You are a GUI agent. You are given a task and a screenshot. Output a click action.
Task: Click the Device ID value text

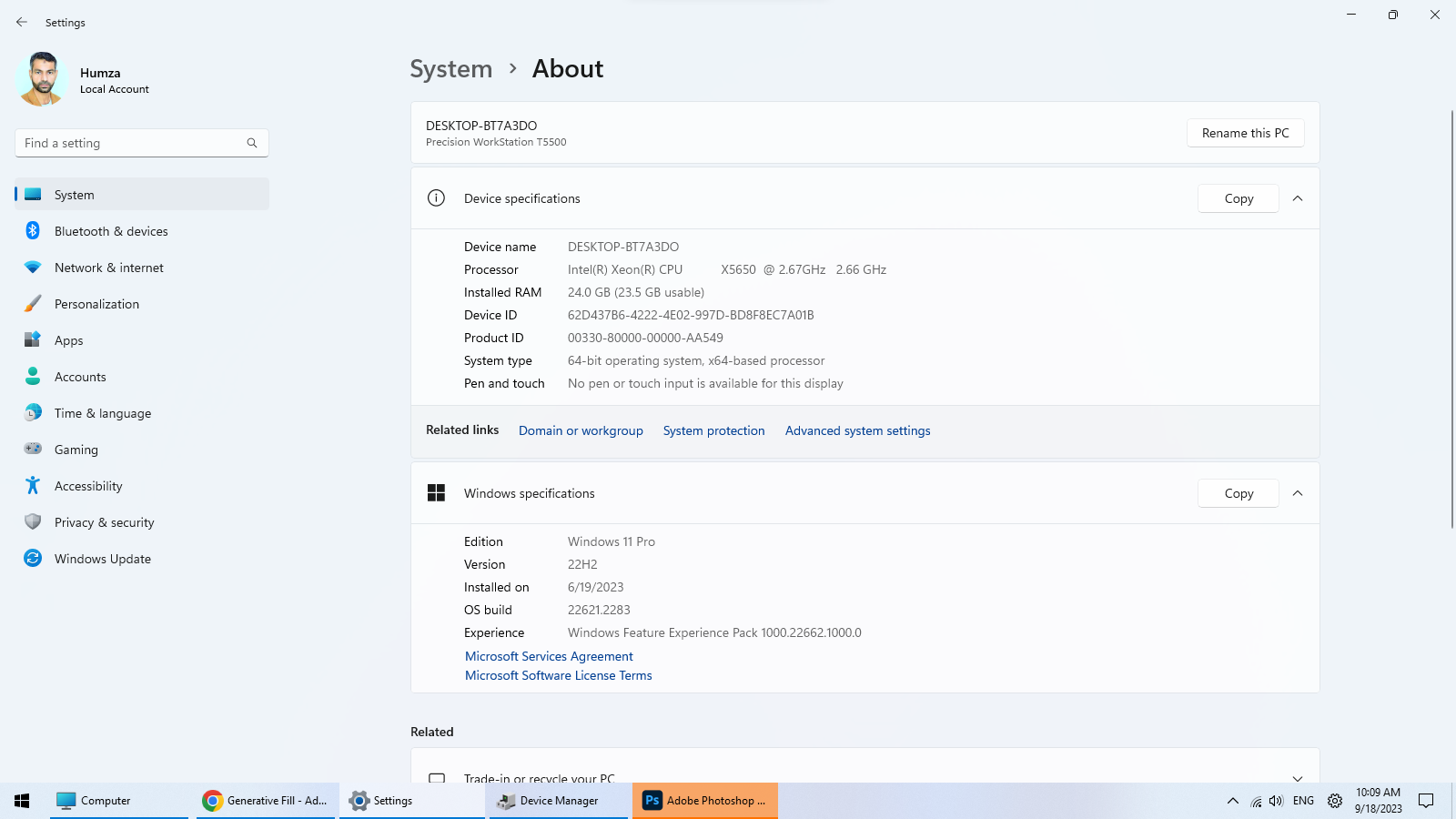point(691,315)
